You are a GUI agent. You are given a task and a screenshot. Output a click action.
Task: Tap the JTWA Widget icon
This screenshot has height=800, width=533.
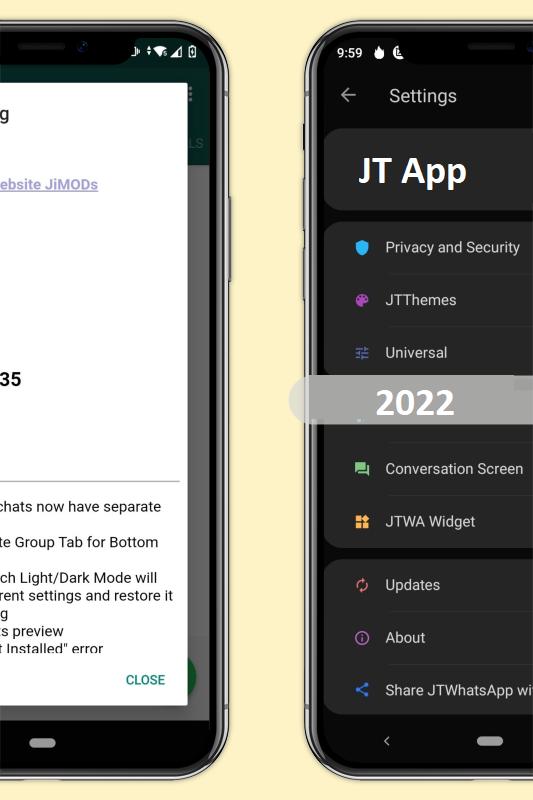point(362,521)
